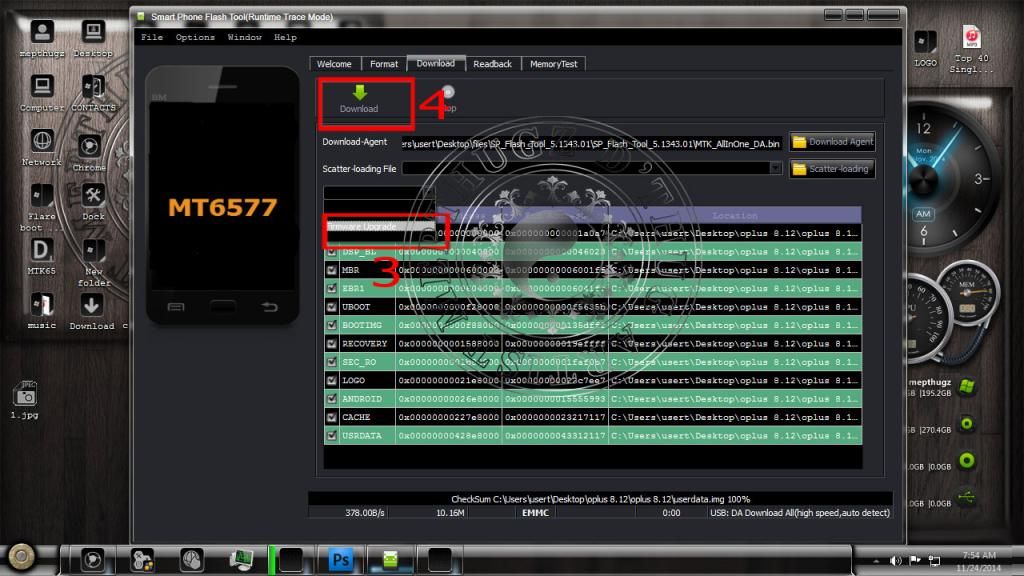Show hidden system tray icons

pyautogui.click(x=877, y=560)
